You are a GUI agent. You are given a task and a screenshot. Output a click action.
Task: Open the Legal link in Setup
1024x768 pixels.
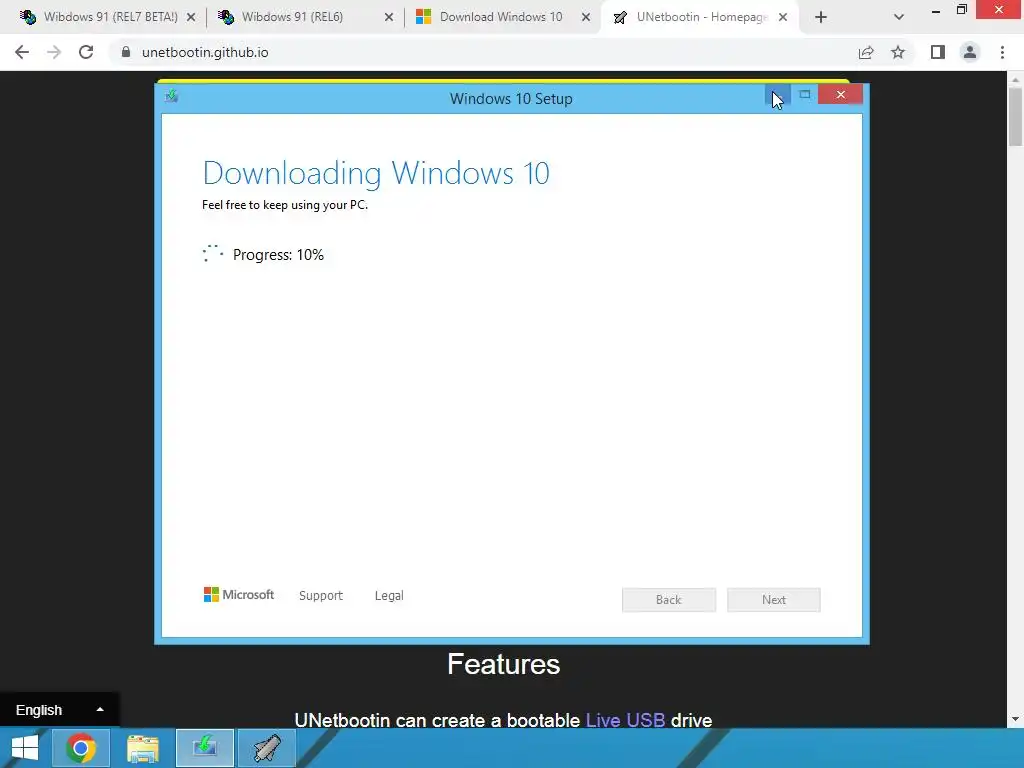tap(389, 596)
